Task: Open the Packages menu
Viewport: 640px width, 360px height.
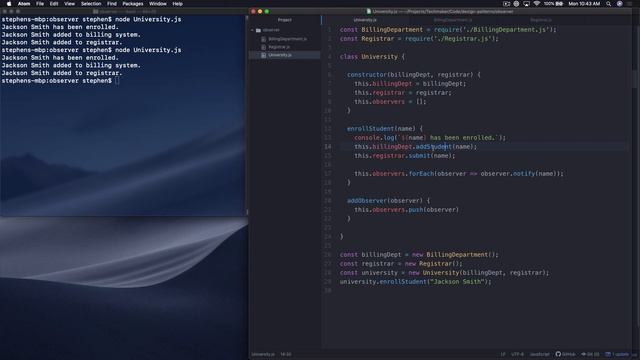Action: [133, 4]
